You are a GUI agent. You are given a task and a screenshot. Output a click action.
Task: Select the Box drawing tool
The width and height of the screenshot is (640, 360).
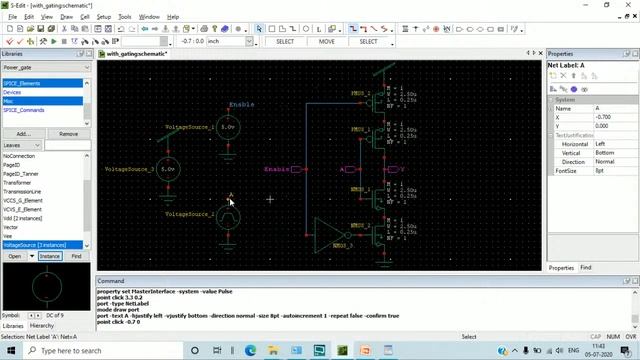click(271, 29)
